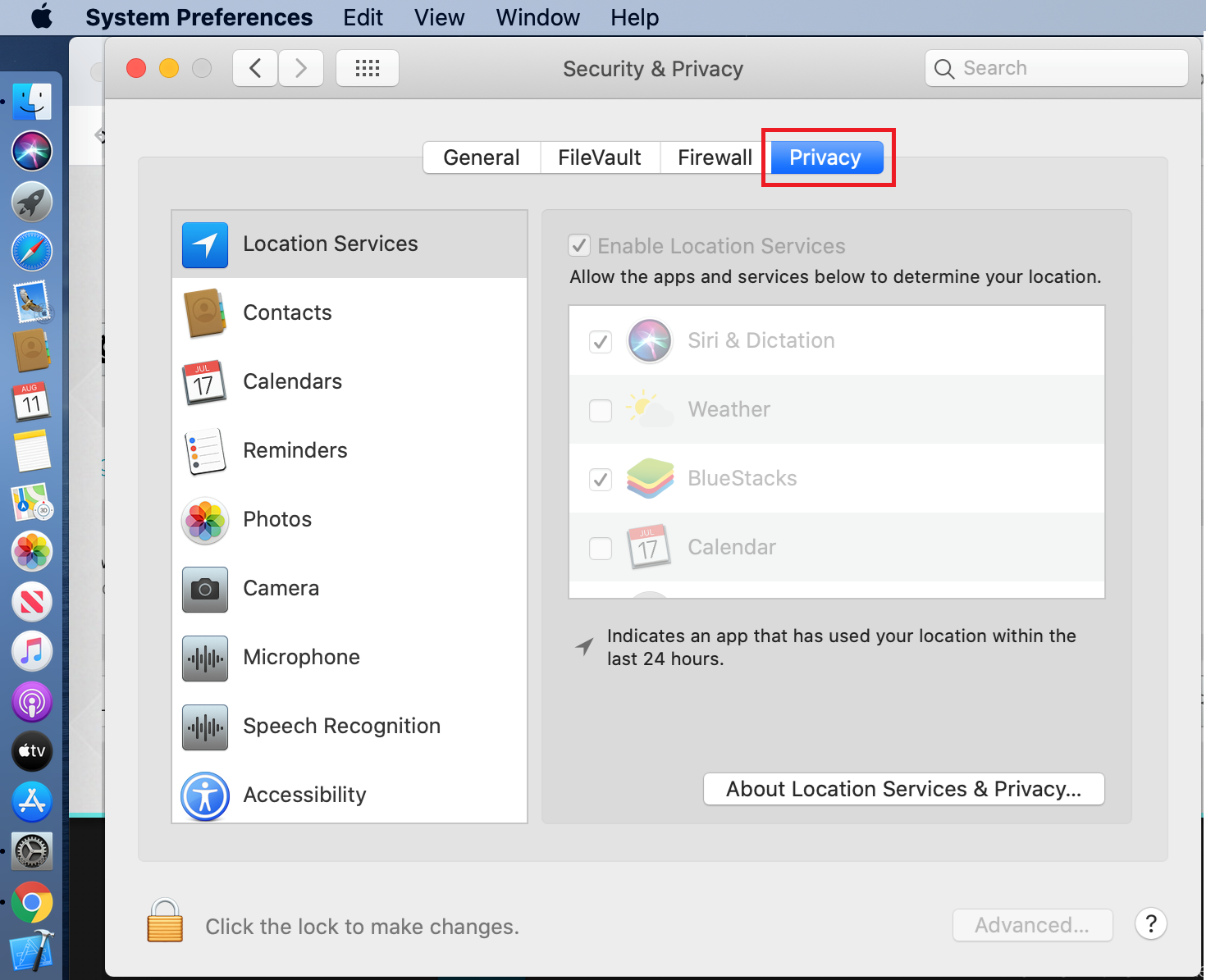Screen dimensions: 1206x980
Task: Open the Window menu
Action: click(538, 17)
